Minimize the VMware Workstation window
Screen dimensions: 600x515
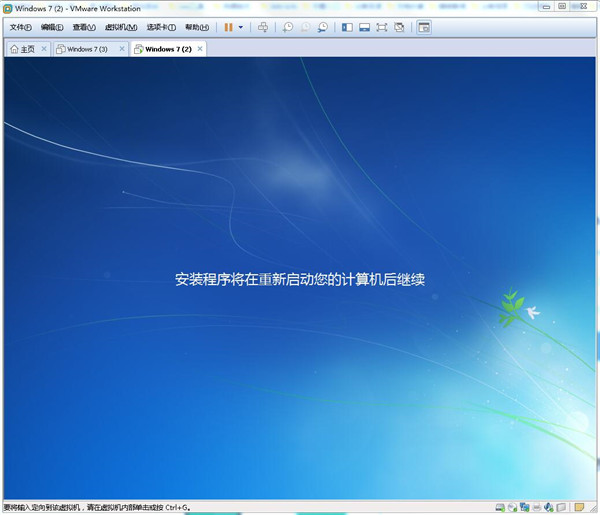(546, 7)
